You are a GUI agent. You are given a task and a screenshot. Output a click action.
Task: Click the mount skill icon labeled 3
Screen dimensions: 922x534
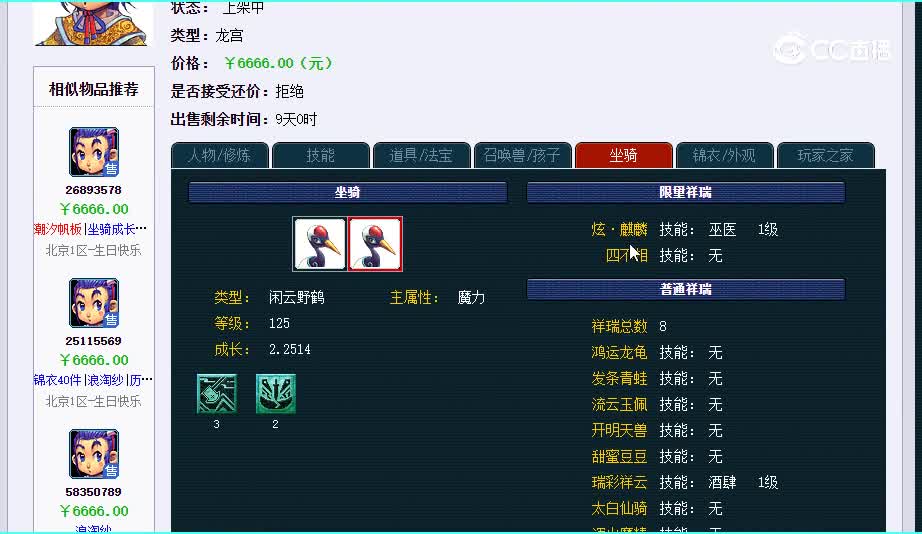coord(217,393)
